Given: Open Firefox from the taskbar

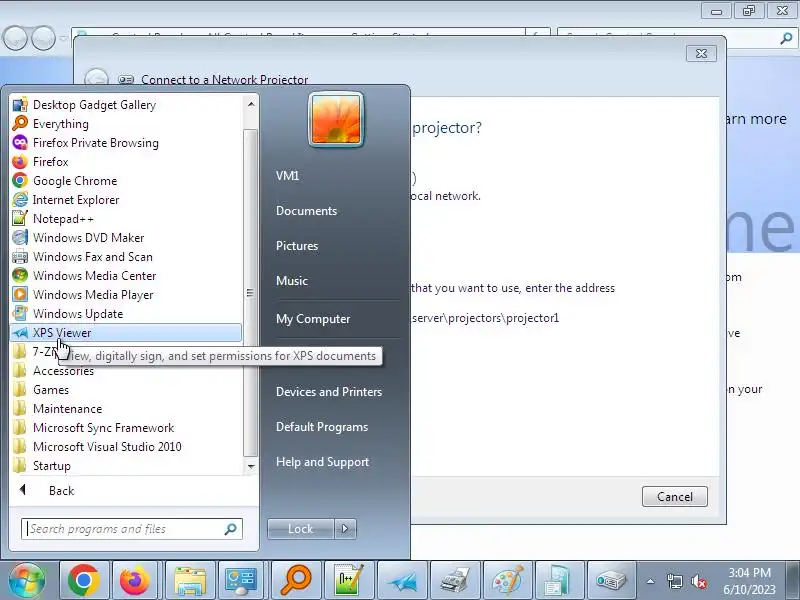Looking at the screenshot, I should [x=135, y=580].
